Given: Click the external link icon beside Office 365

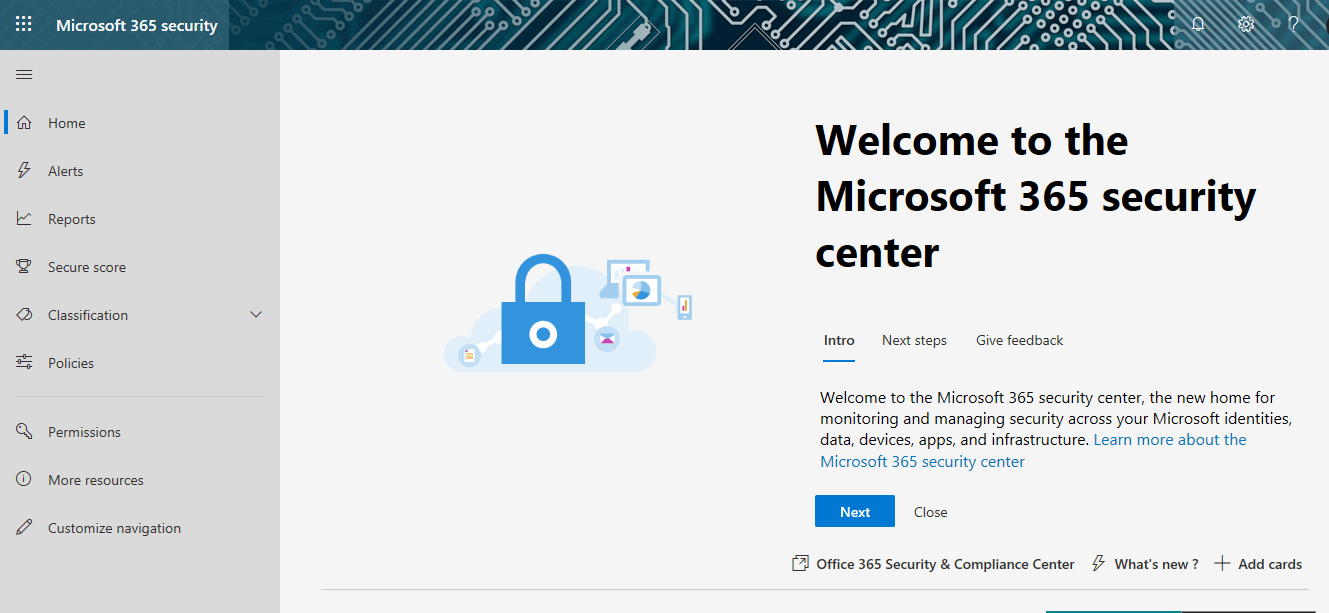Looking at the screenshot, I should (800, 564).
